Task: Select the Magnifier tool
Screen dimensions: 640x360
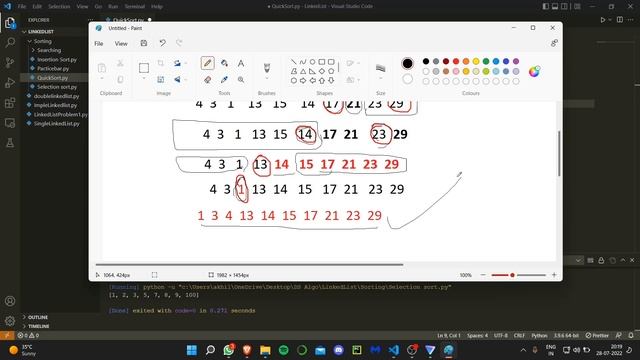Action: pyautogui.click(x=241, y=80)
